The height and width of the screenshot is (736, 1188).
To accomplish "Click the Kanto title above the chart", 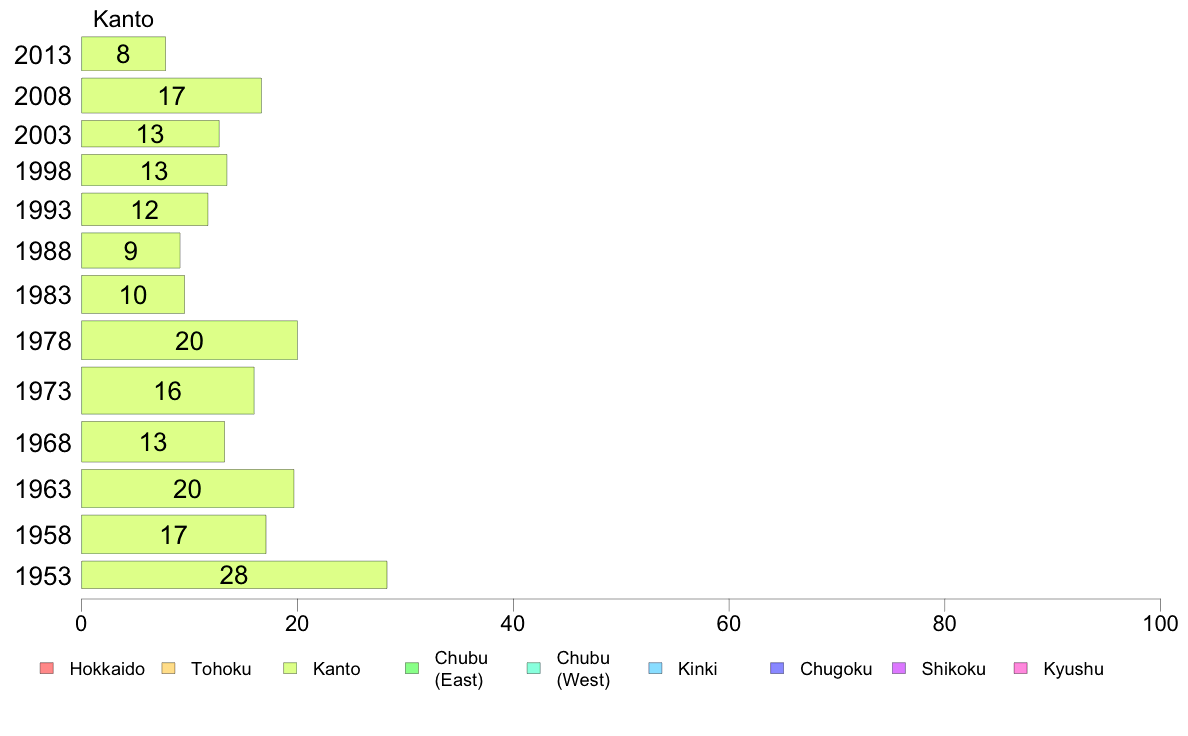I will click(123, 19).
